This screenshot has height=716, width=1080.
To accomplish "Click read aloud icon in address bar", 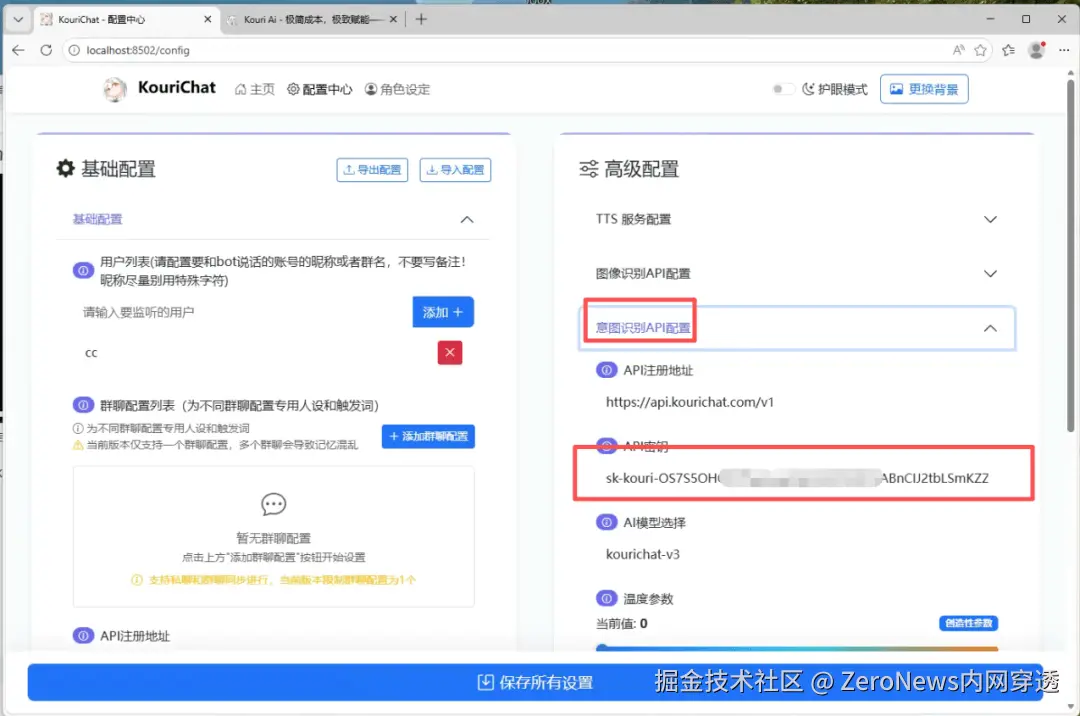I will (x=958, y=50).
